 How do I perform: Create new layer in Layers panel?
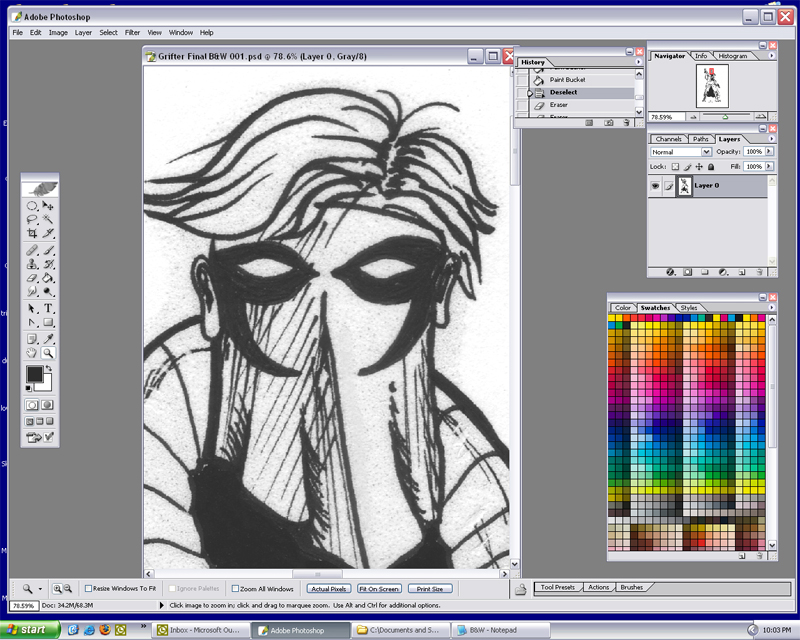tap(742, 272)
